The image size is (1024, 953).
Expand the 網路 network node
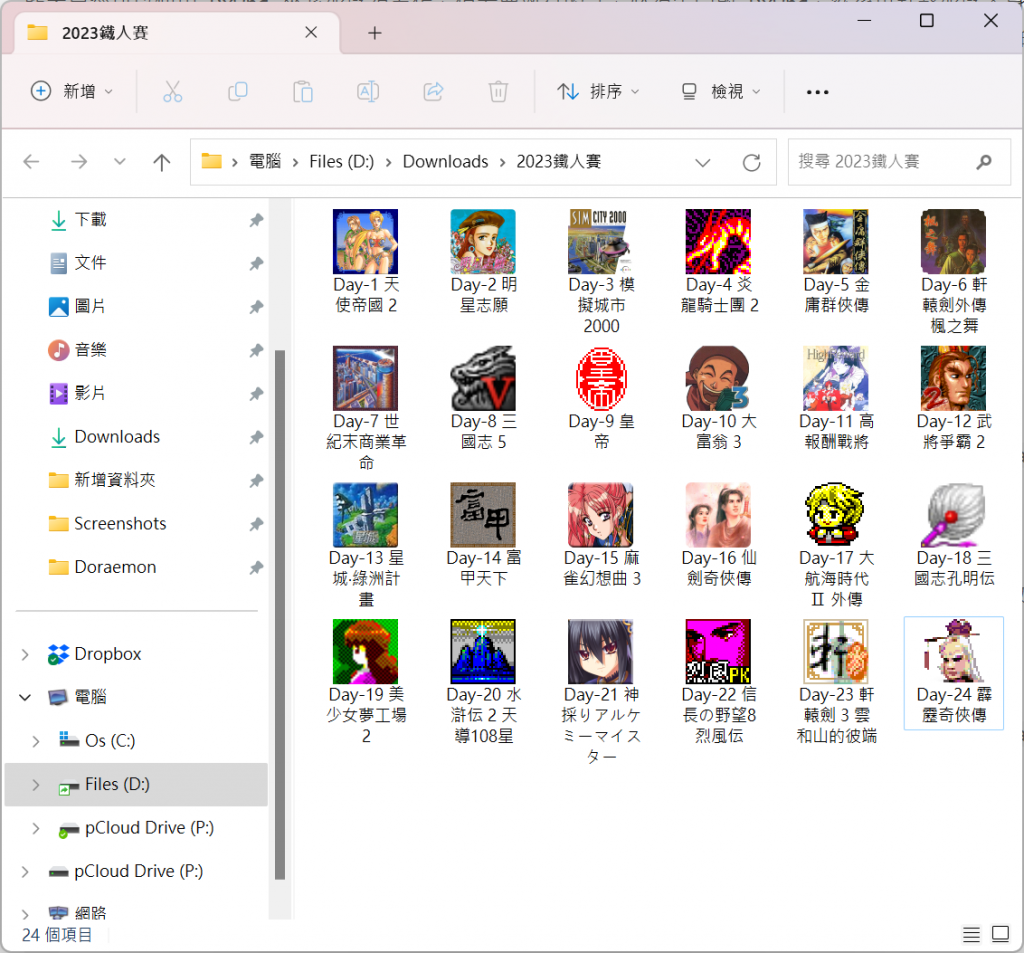25,913
